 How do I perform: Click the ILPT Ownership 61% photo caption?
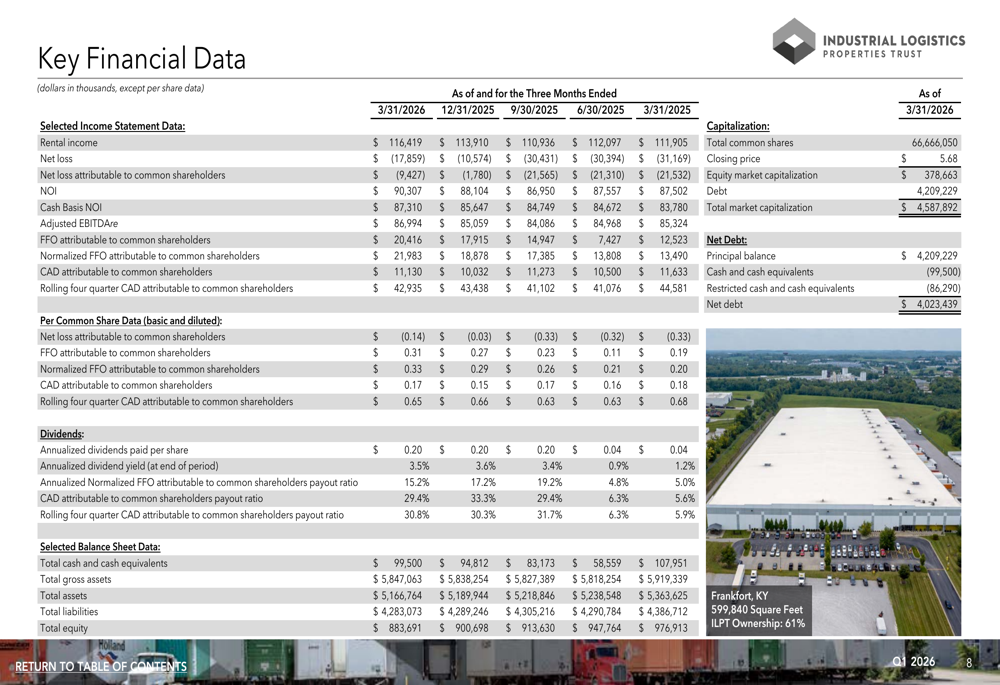click(x=757, y=624)
